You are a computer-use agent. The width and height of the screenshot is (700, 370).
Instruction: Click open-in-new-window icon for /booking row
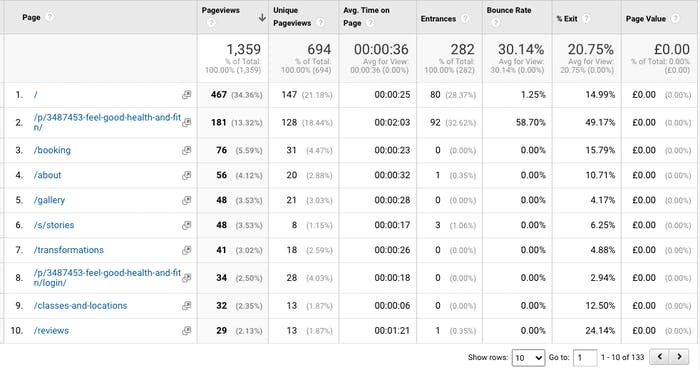click(x=187, y=150)
